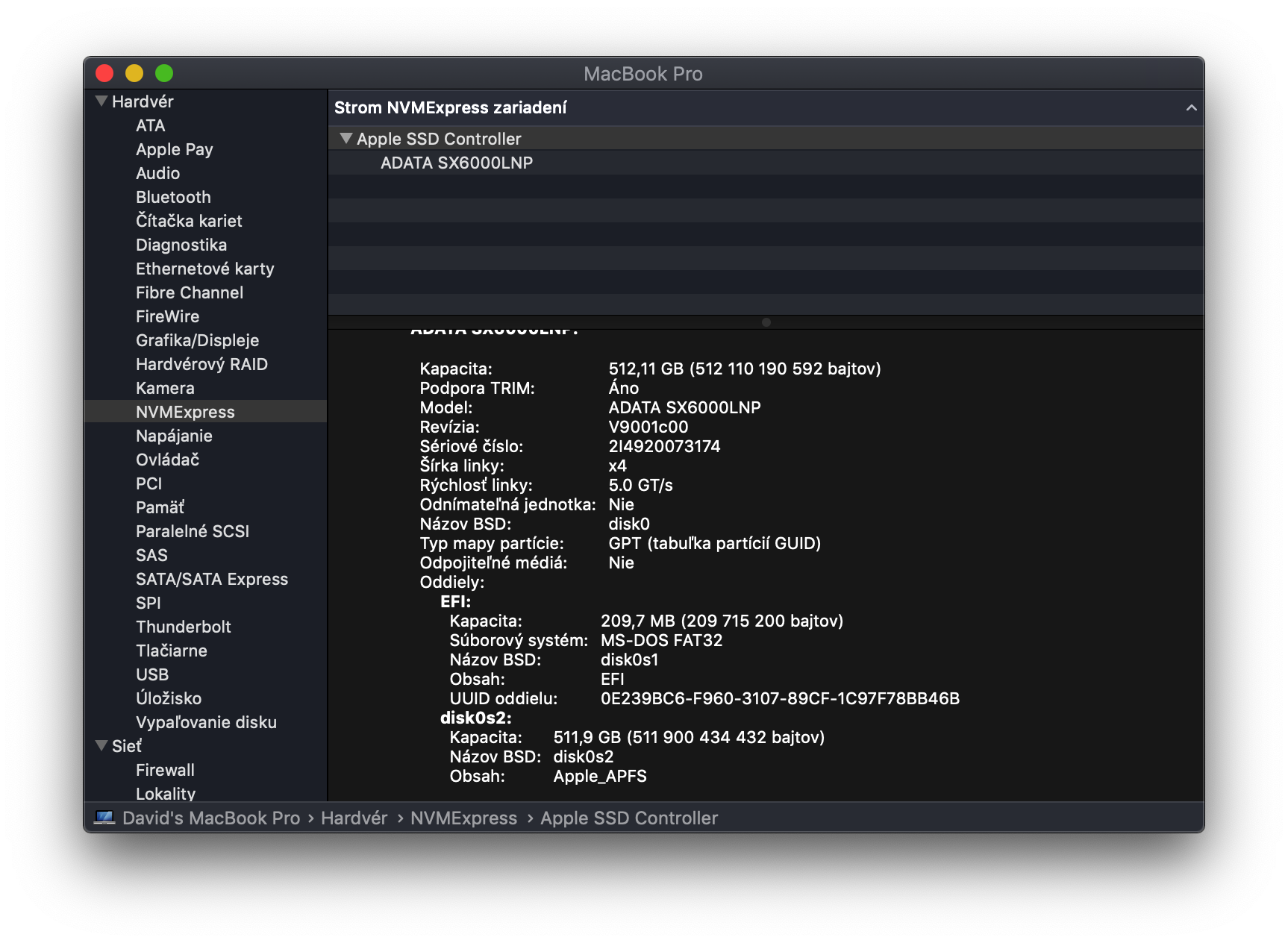The height and width of the screenshot is (943, 1288).
Task: Zoom window with green title bar button
Action: point(164,73)
